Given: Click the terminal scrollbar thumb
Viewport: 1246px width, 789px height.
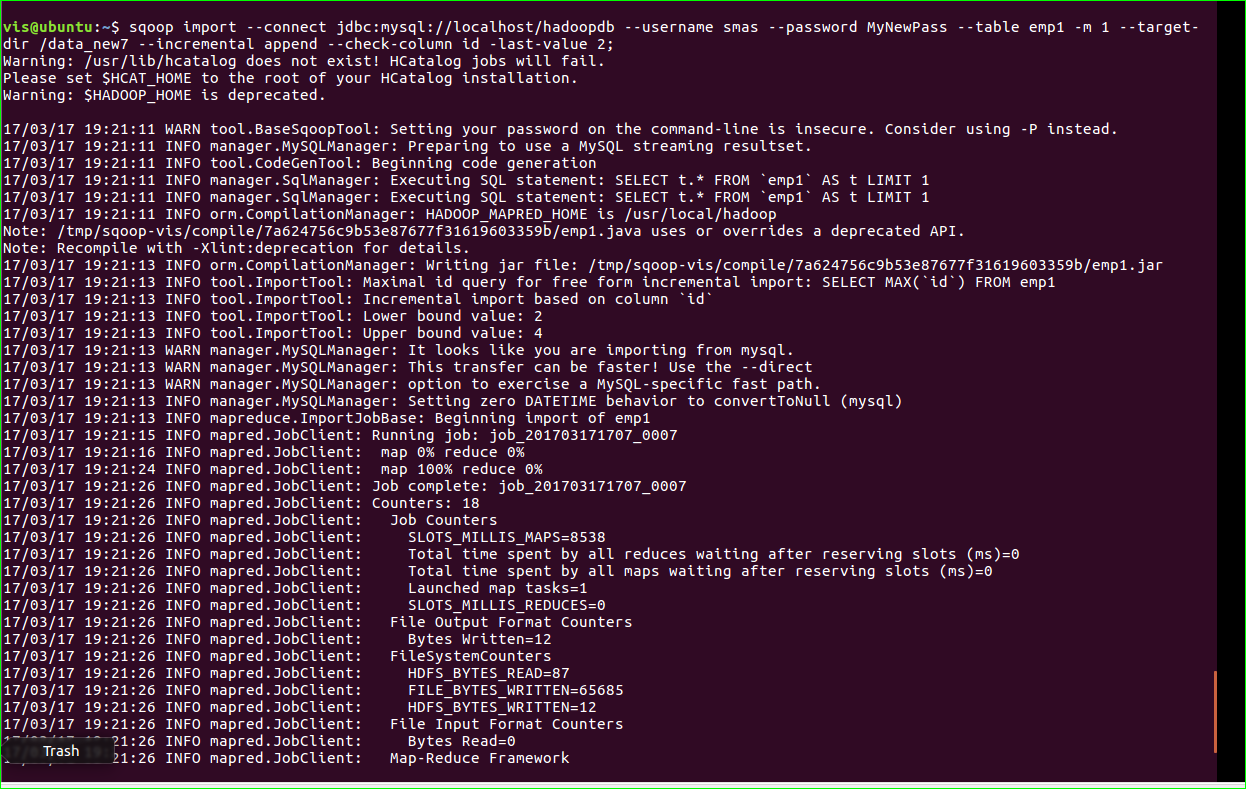Looking at the screenshot, I should (x=1215, y=712).
